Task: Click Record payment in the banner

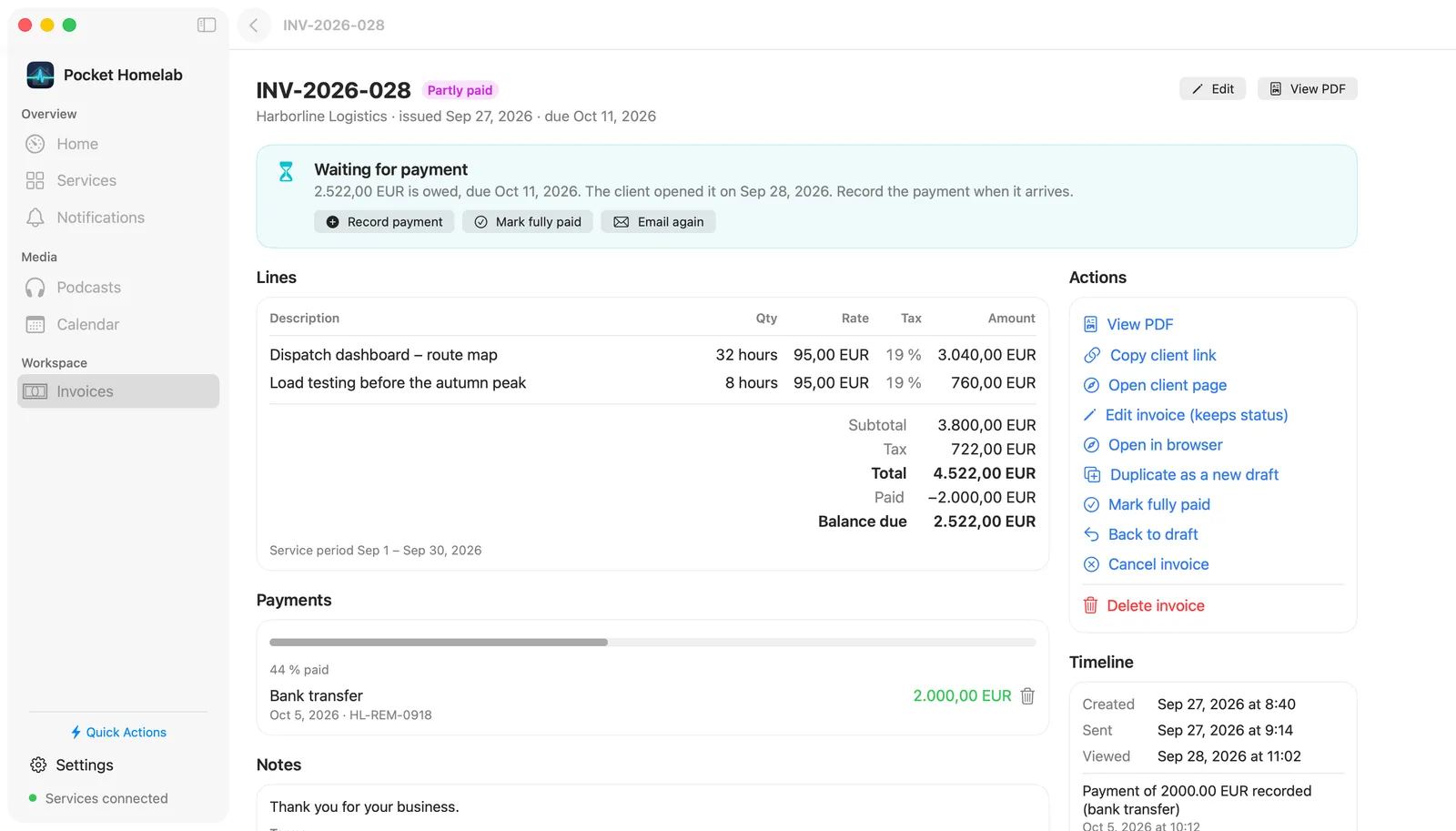Action: click(384, 221)
